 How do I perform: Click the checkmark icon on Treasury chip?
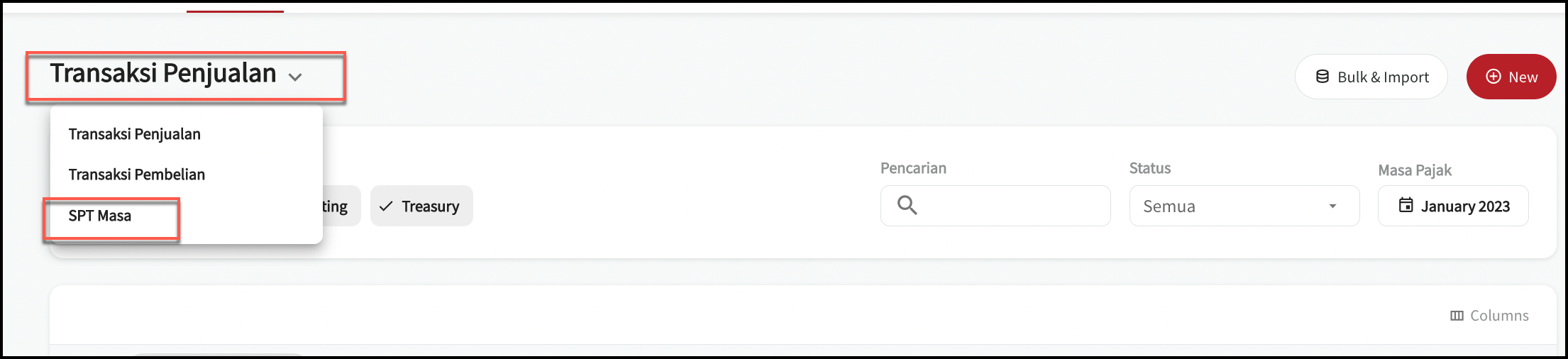point(386,206)
